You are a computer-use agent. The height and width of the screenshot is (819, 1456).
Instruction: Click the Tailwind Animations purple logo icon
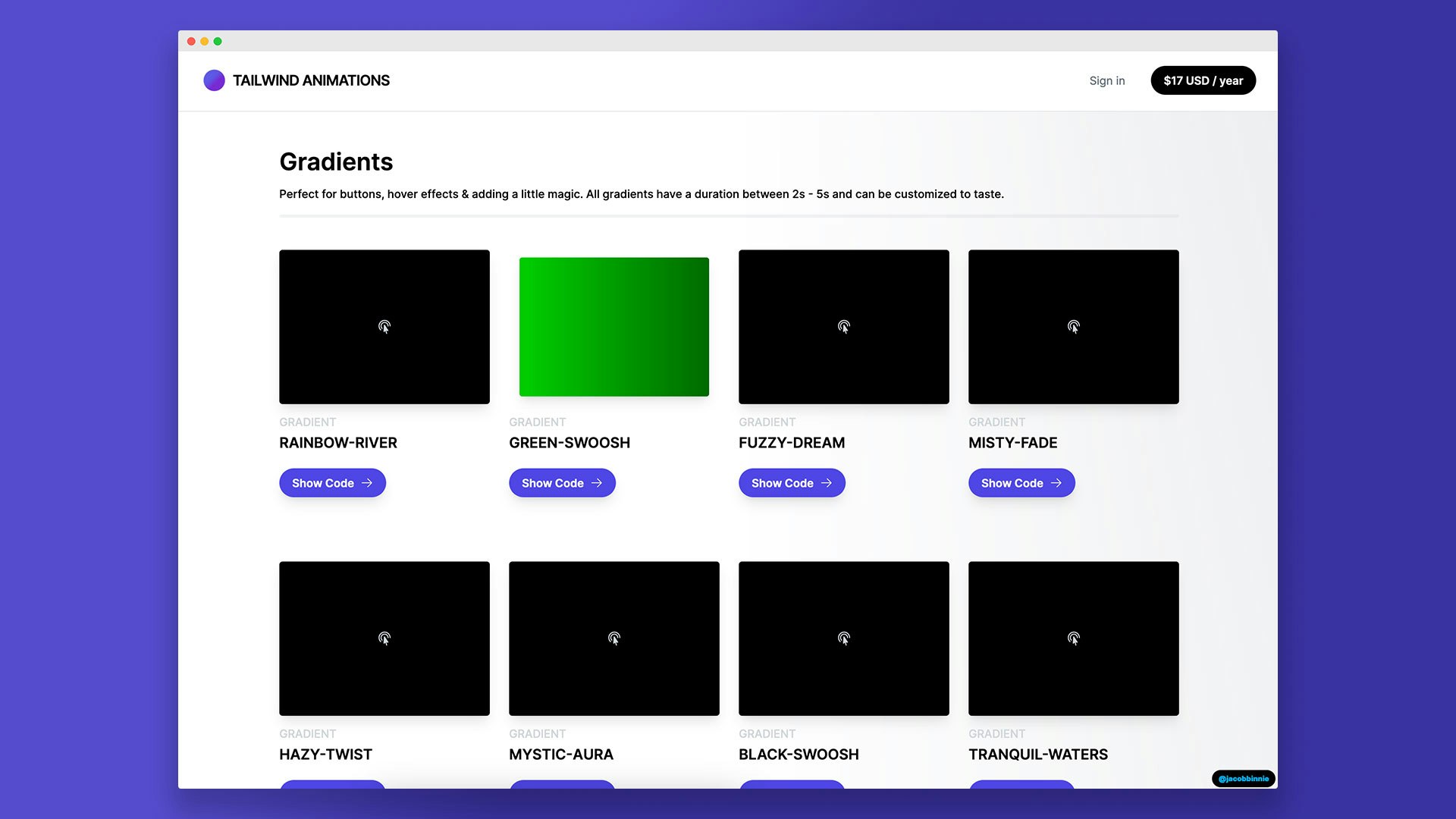[x=214, y=80]
